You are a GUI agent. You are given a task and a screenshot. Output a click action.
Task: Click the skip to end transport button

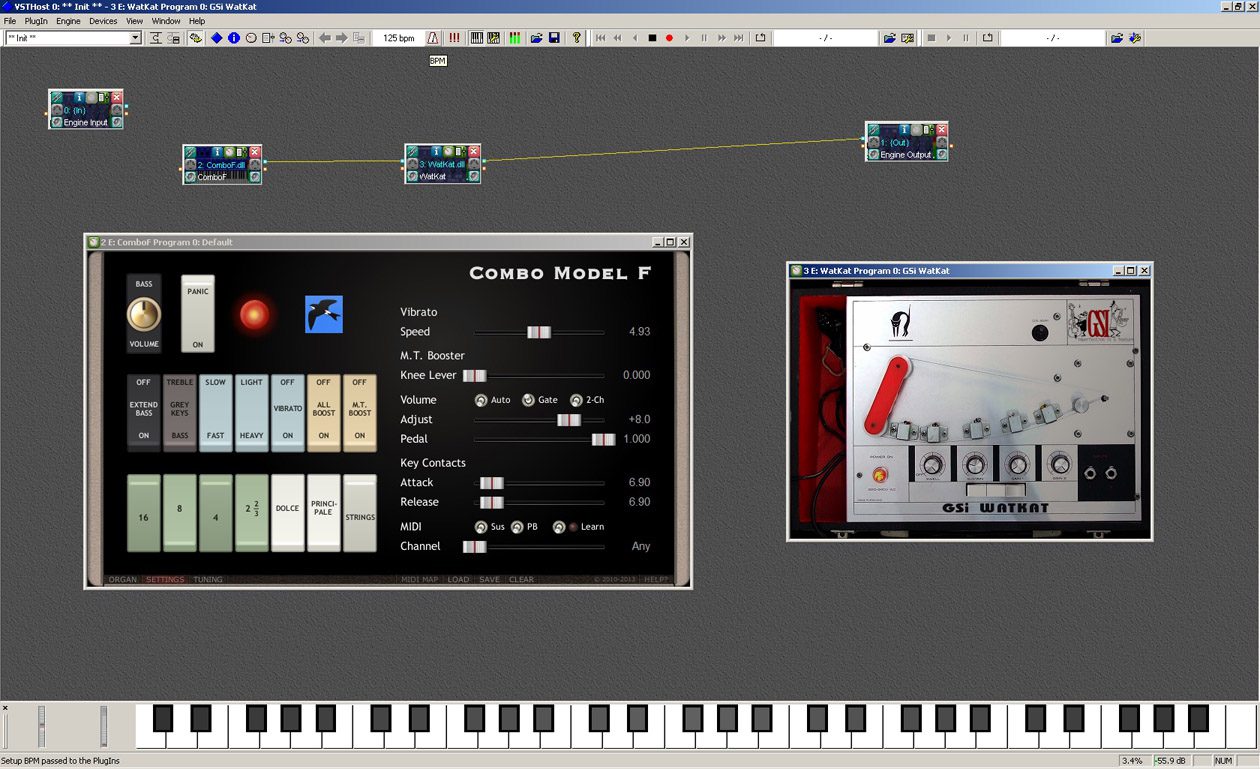pos(738,38)
